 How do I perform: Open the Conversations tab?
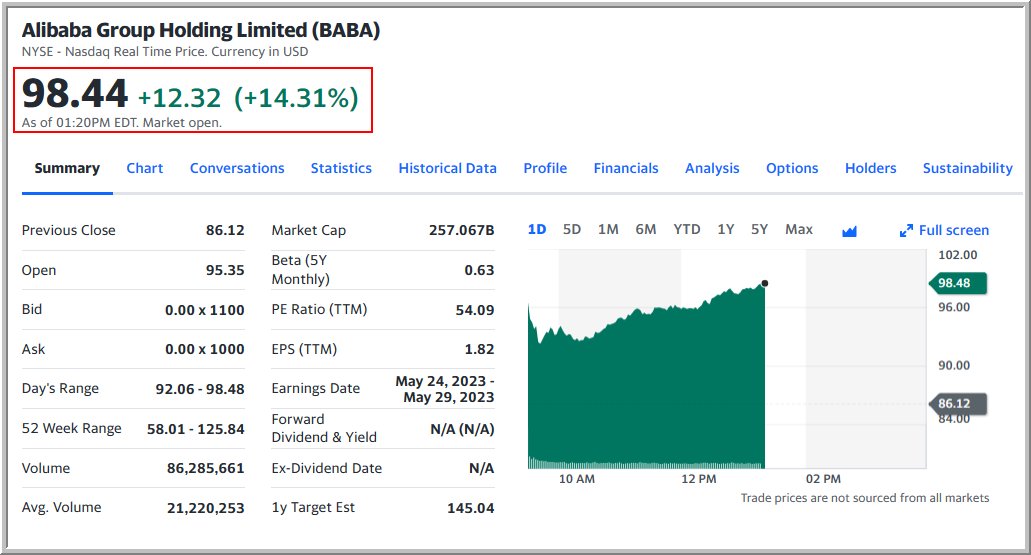(x=237, y=168)
